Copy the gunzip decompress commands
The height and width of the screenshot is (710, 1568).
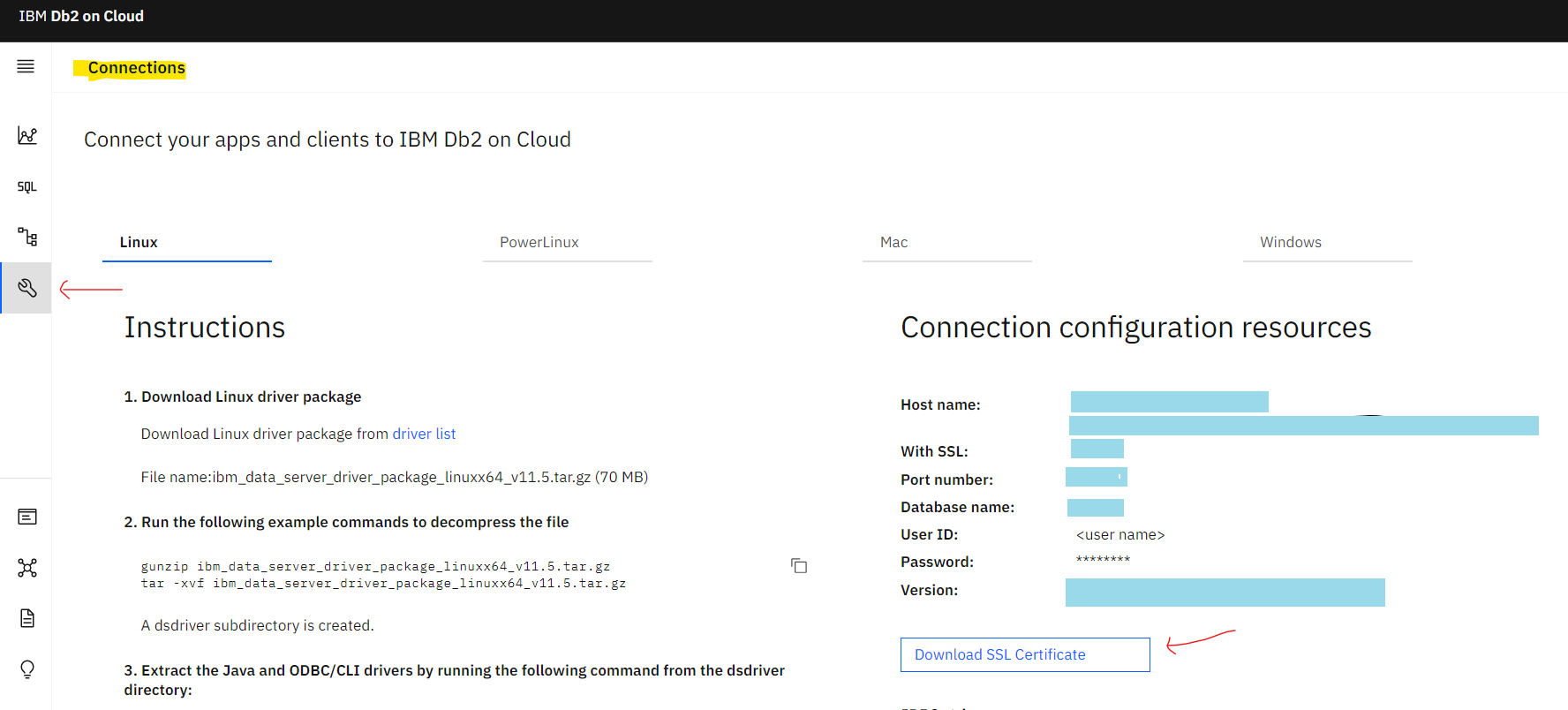(x=799, y=566)
